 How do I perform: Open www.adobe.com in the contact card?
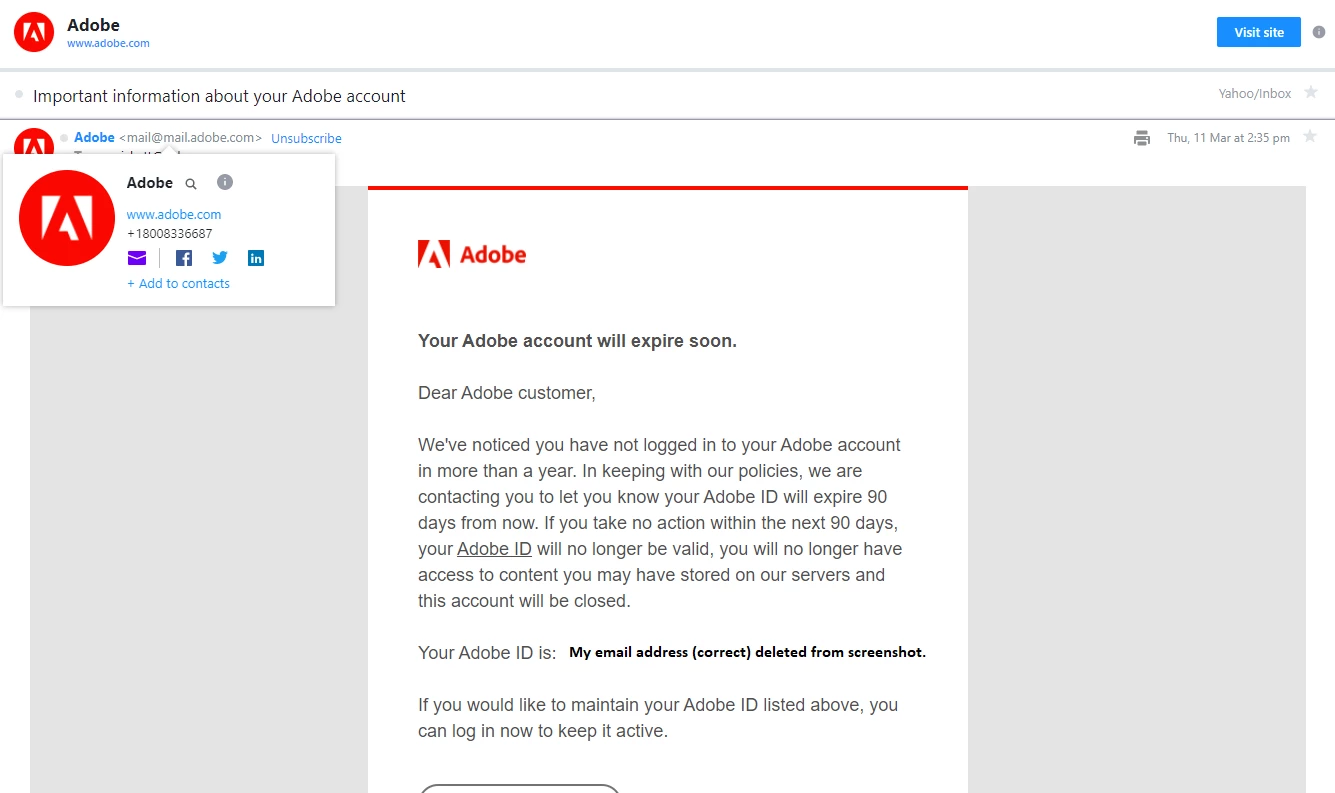pyautogui.click(x=174, y=214)
